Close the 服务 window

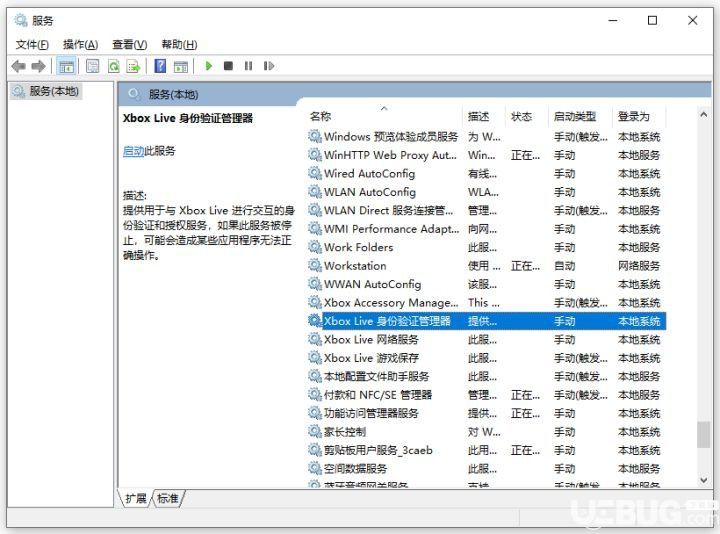(x=692, y=20)
